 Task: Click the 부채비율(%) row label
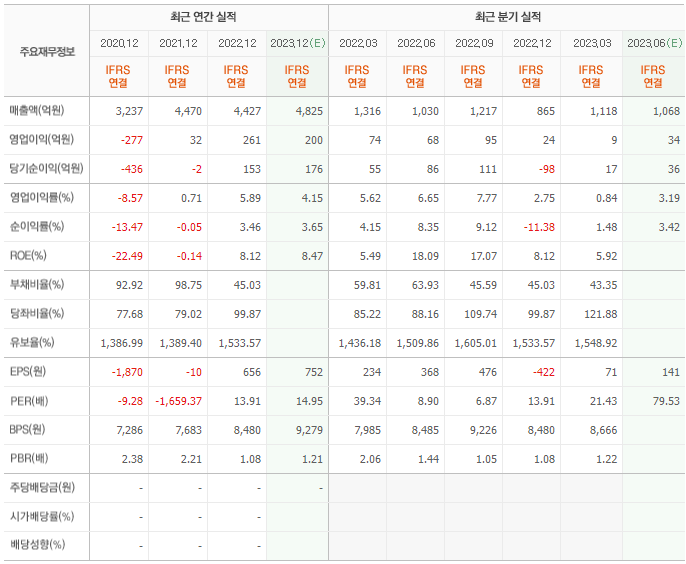pyautogui.click(x=37, y=285)
